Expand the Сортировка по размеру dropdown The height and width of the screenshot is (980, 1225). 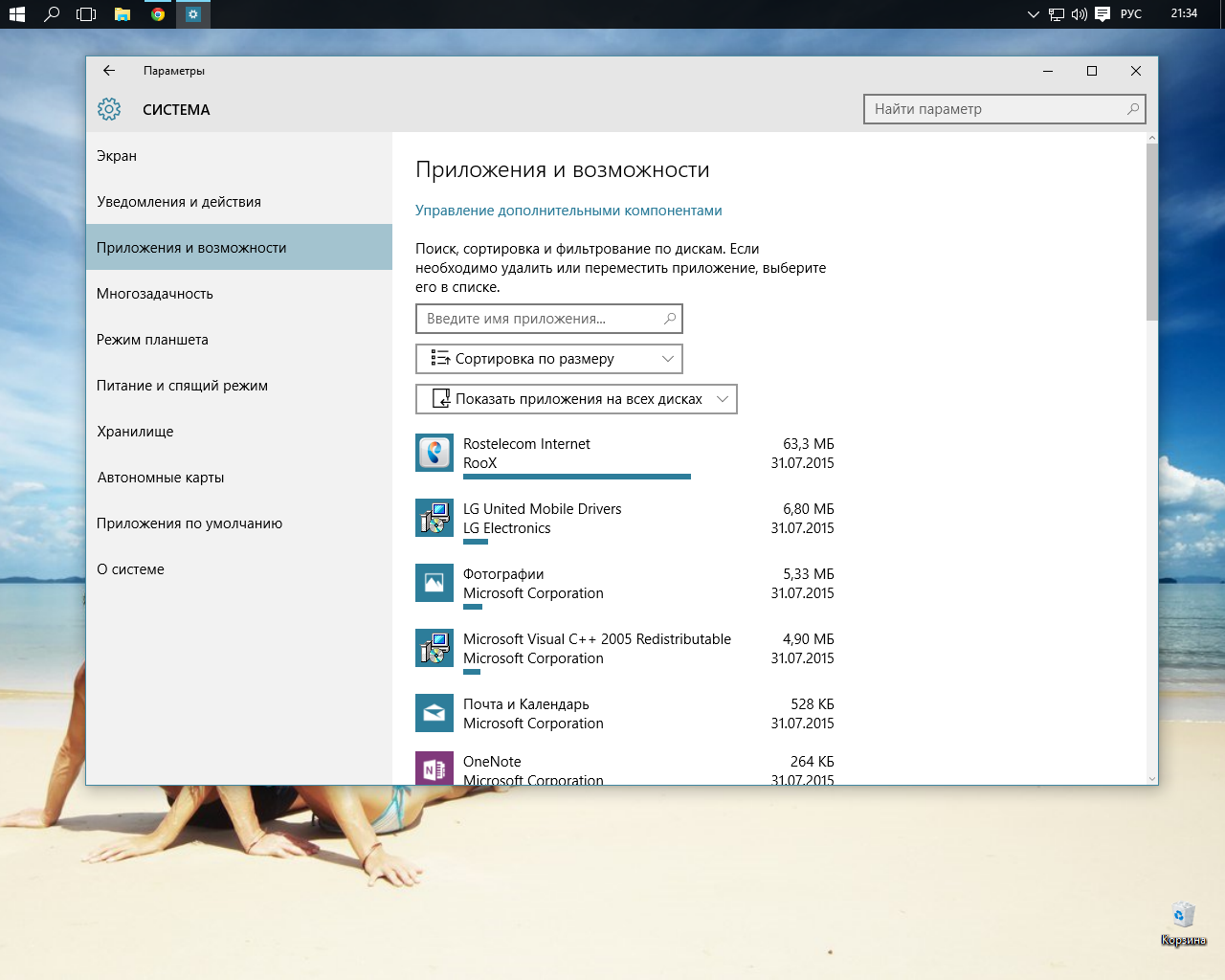(549, 359)
